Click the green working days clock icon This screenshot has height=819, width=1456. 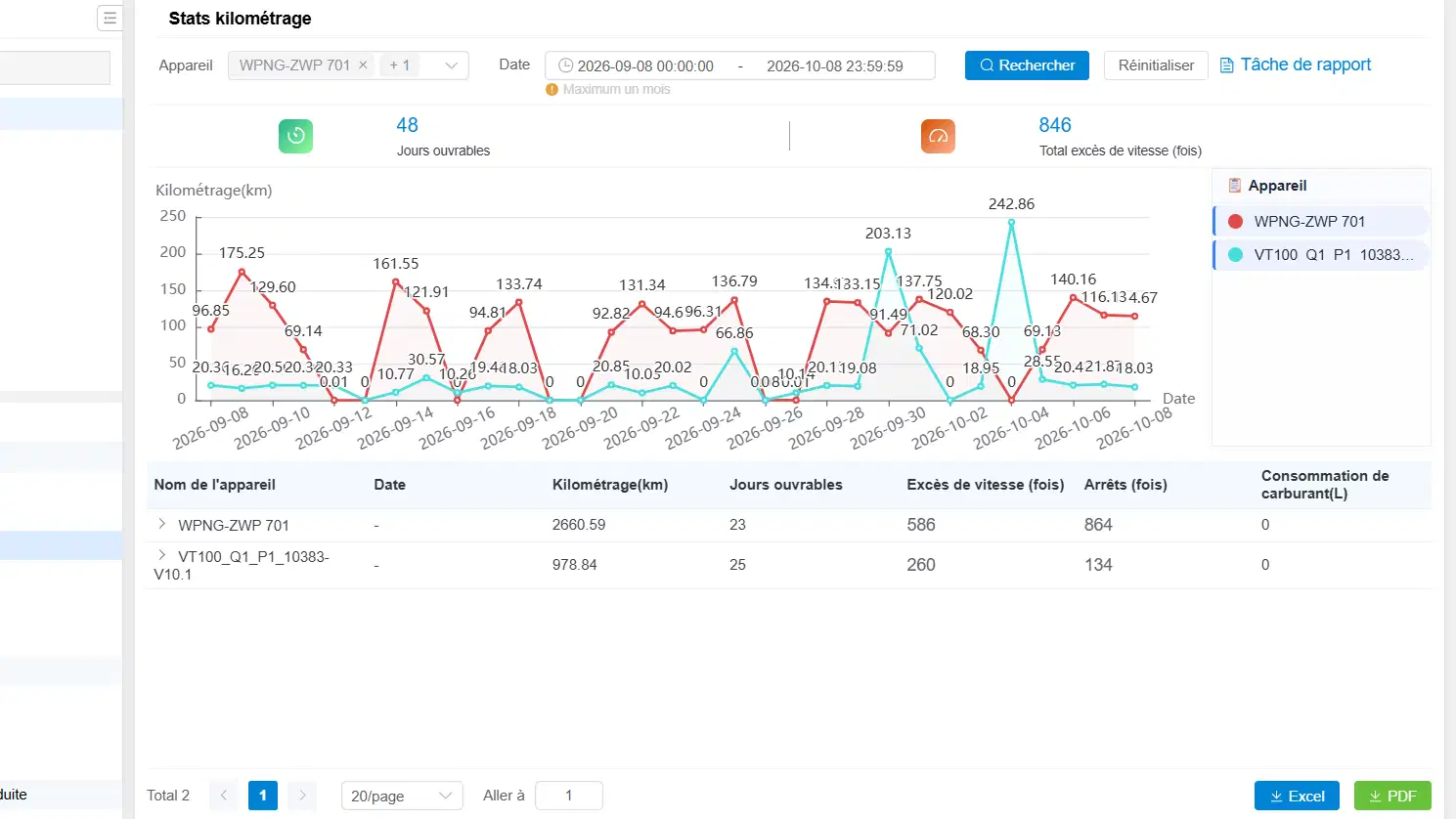(295, 136)
